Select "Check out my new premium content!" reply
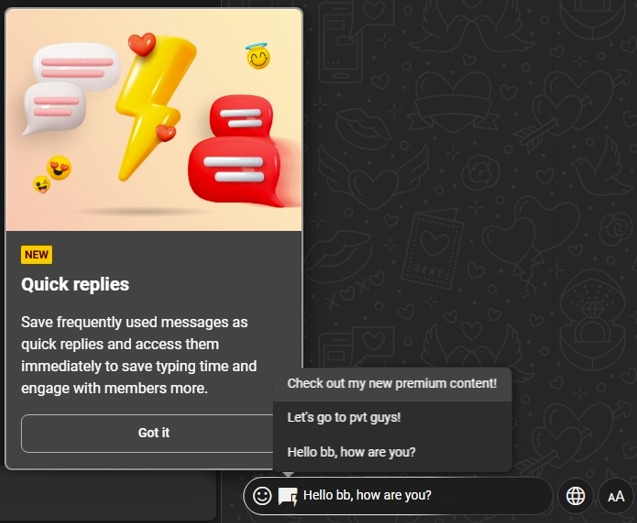The image size is (637, 523). click(392, 384)
